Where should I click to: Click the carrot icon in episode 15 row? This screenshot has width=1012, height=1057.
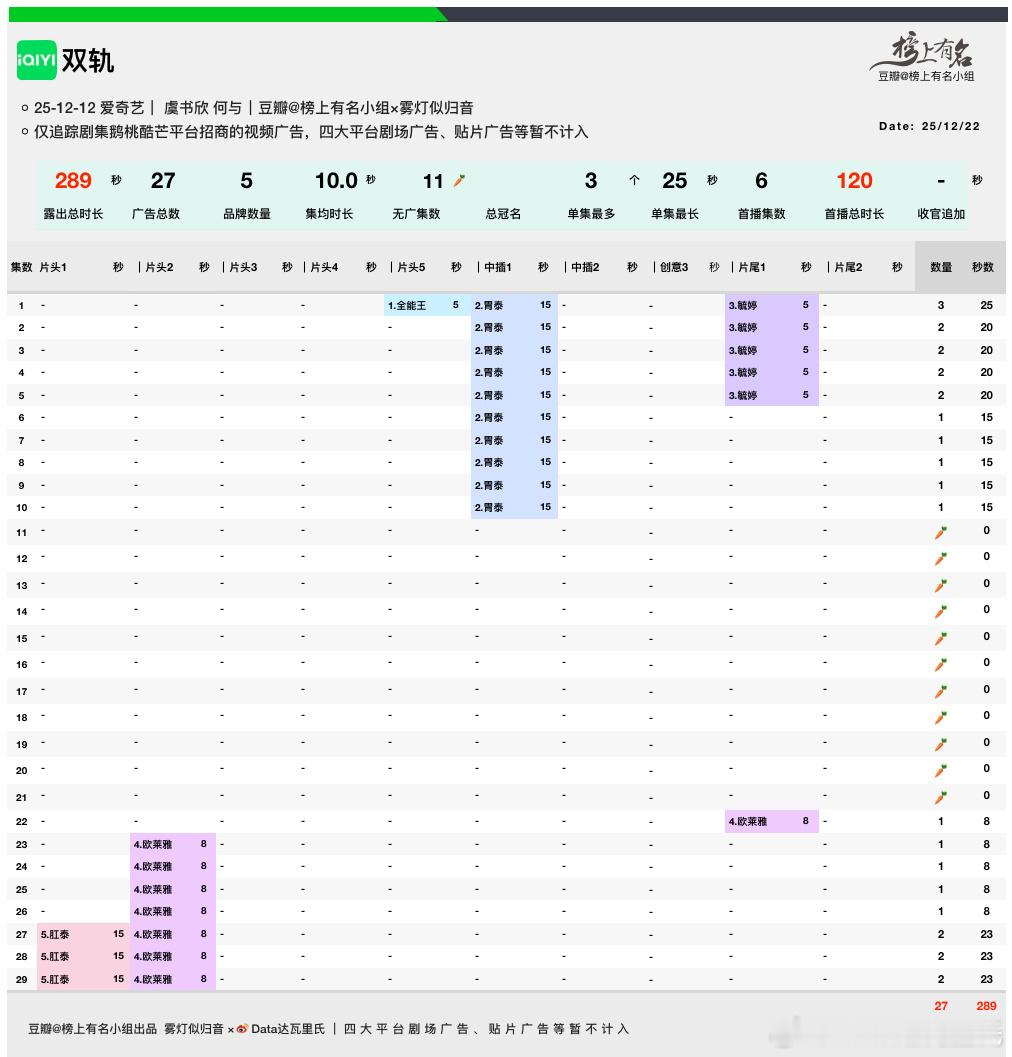tap(941, 638)
